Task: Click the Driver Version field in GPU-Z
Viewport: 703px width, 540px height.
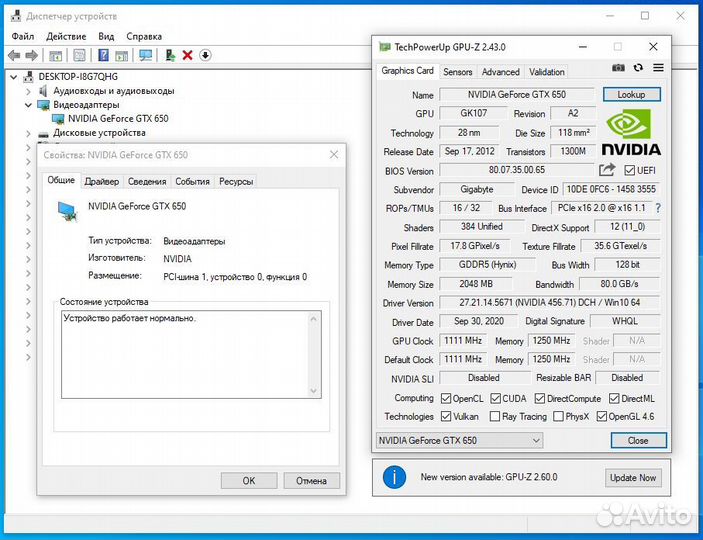Action: [x=549, y=303]
